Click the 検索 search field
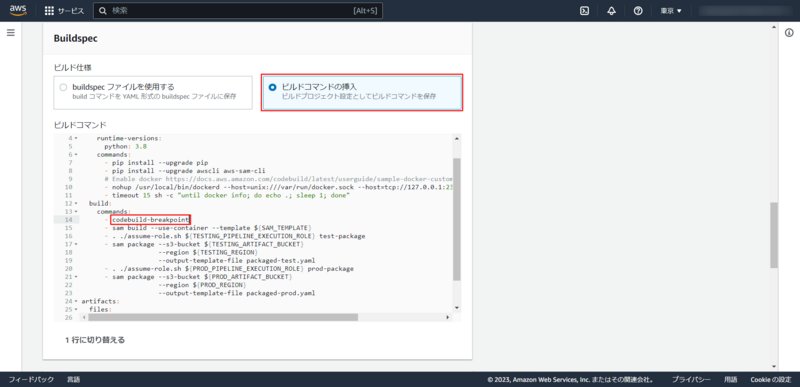The image size is (800, 387). [x=238, y=11]
